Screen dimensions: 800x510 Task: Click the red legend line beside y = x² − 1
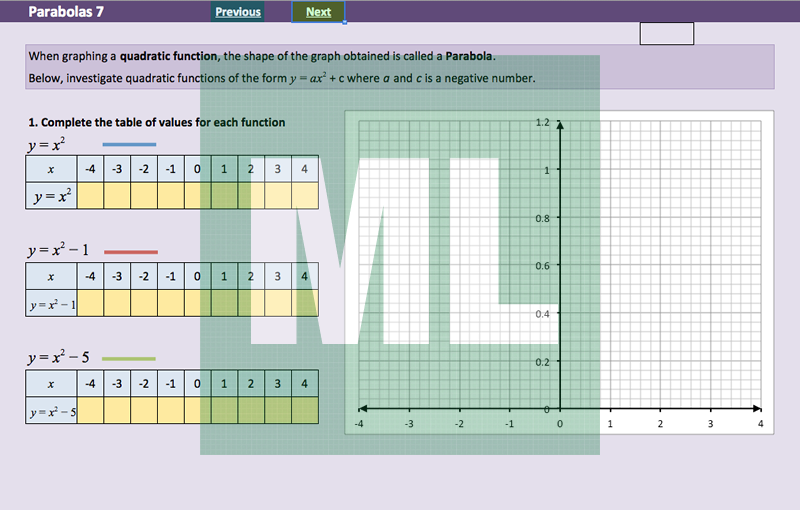pyautogui.click(x=130, y=252)
